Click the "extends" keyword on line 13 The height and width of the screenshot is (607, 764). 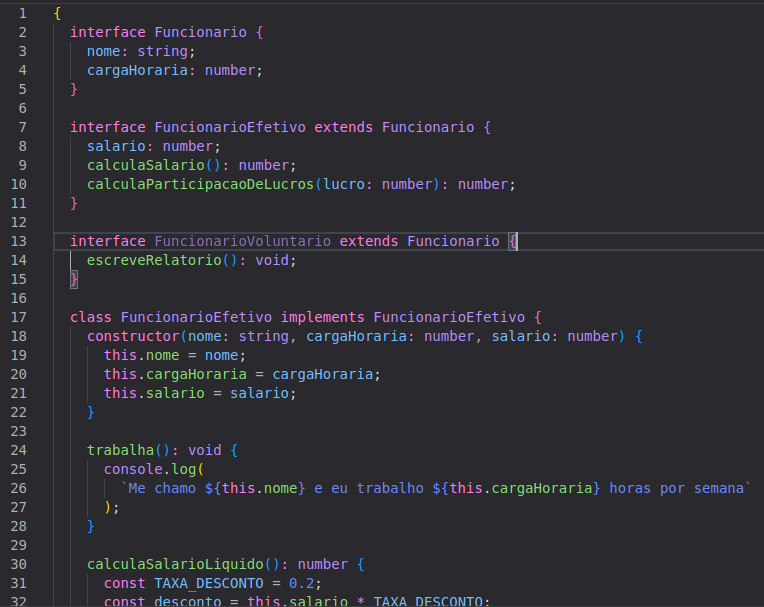click(x=369, y=241)
